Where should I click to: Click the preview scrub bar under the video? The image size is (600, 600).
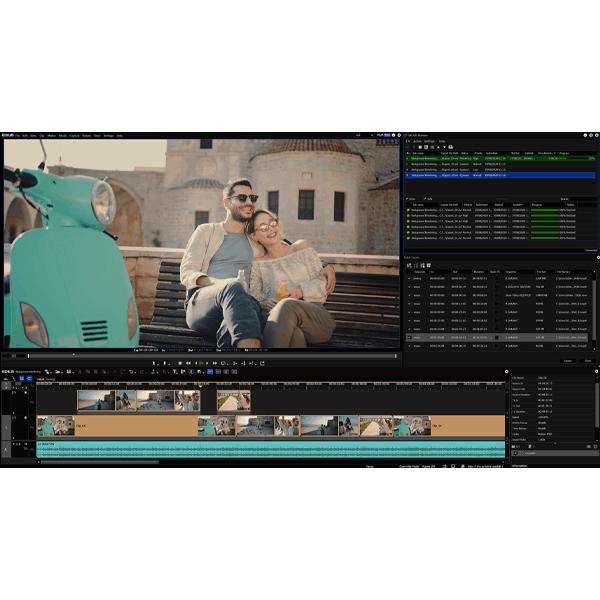(212, 356)
